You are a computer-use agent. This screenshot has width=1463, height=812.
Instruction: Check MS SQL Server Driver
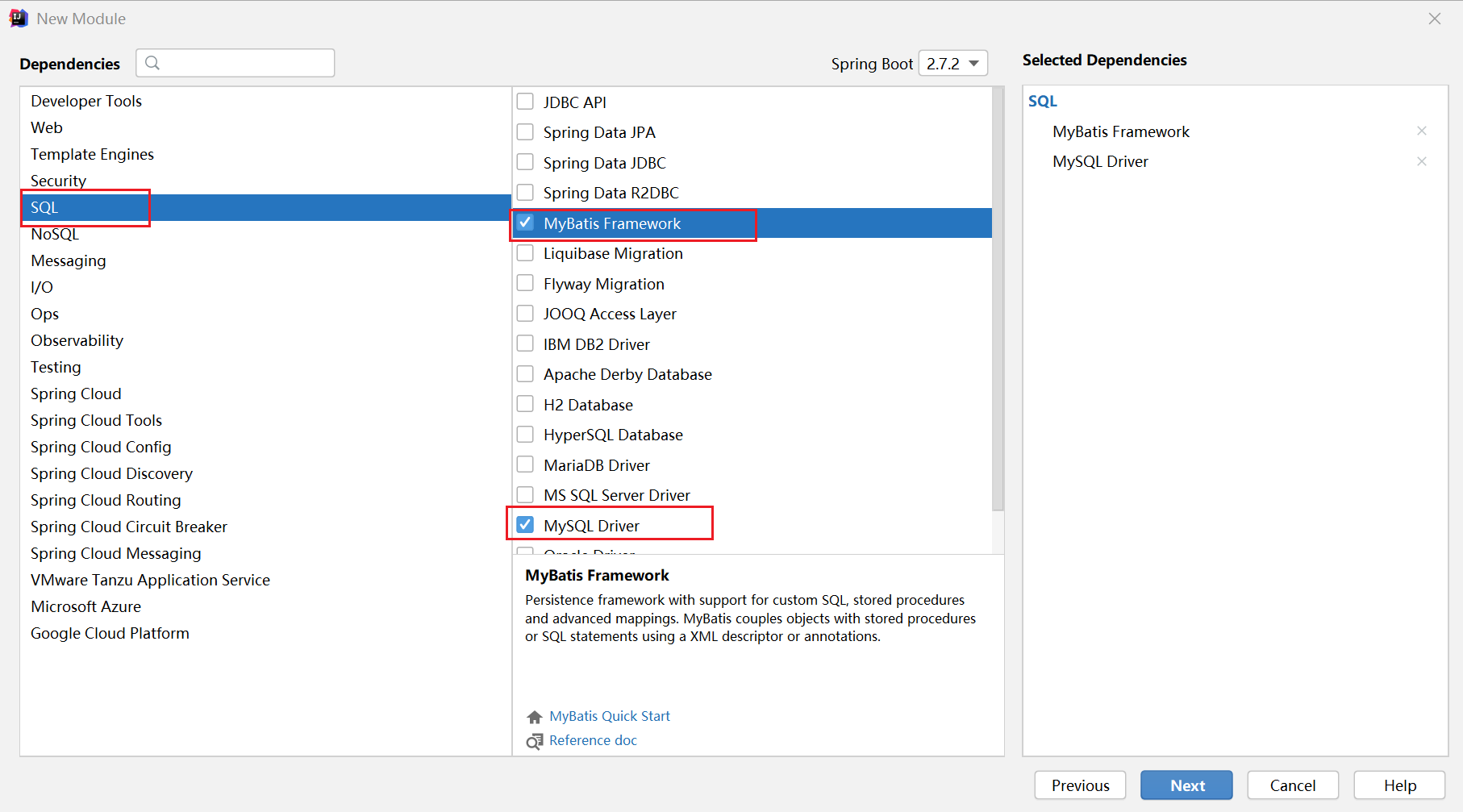click(x=525, y=494)
